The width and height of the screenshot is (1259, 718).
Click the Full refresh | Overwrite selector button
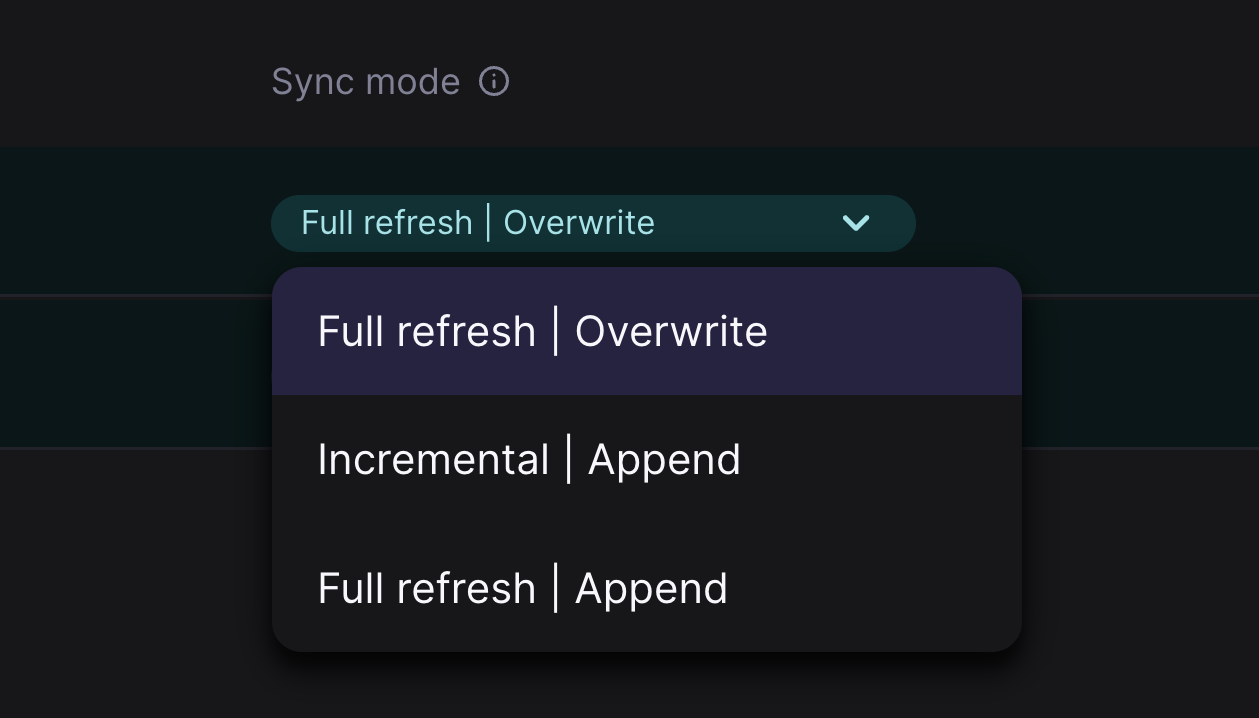(x=593, y=223)
